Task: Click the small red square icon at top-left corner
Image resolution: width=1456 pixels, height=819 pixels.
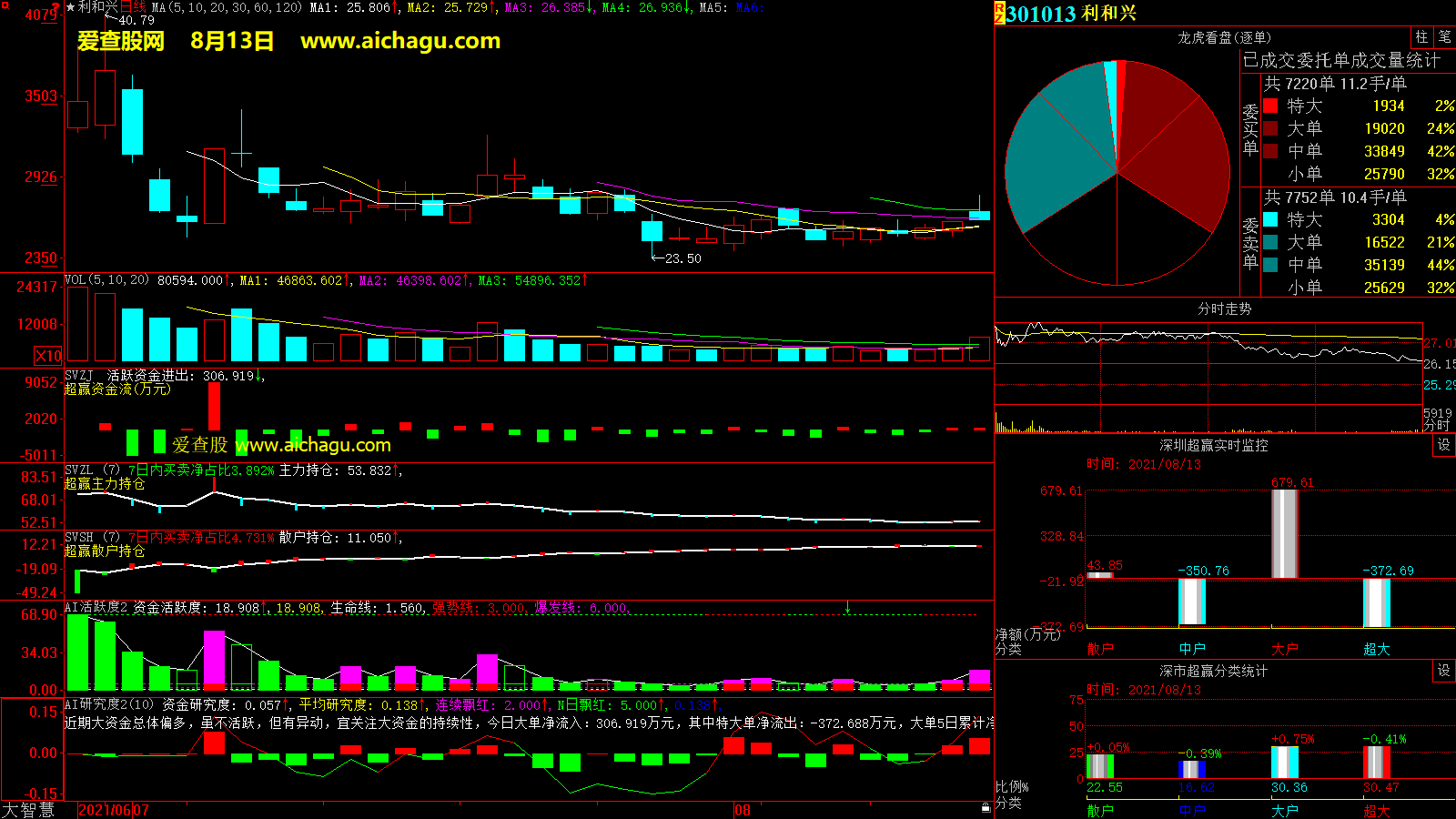Action: pos(4,4)
